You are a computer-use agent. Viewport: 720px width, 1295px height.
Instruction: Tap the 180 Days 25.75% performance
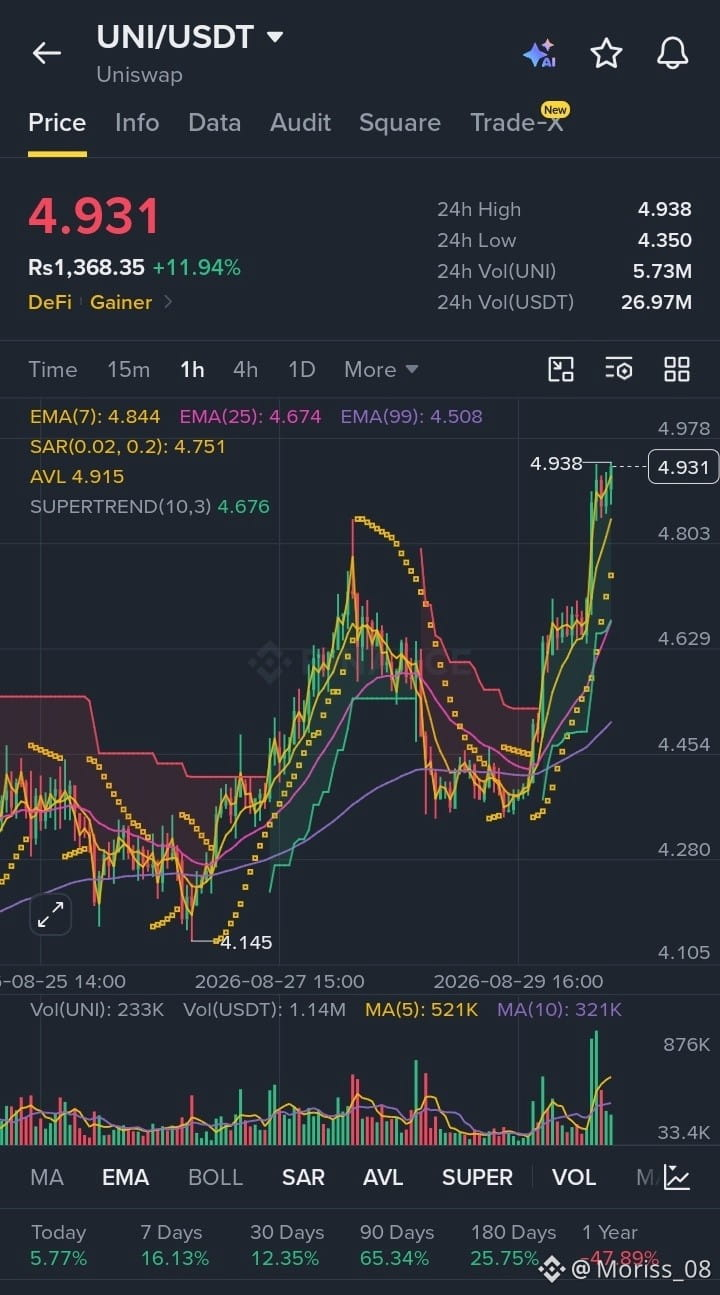click(512, 1245)
